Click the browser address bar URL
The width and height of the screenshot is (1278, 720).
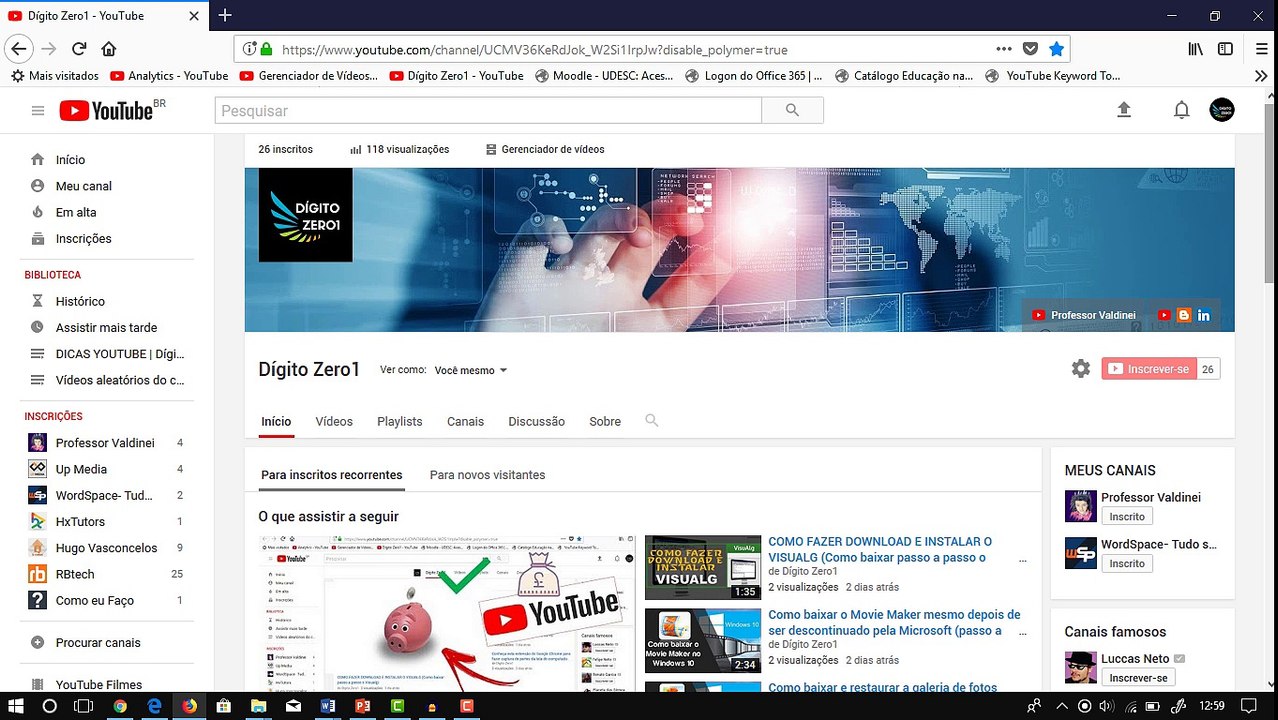(534, 49)
